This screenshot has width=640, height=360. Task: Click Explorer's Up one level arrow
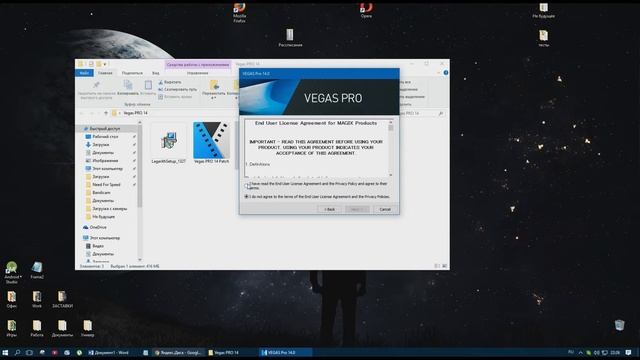pos(106,113)
